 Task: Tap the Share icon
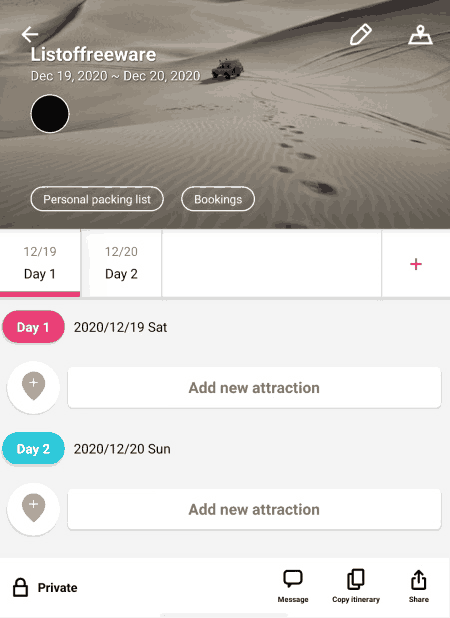[418, 586]
